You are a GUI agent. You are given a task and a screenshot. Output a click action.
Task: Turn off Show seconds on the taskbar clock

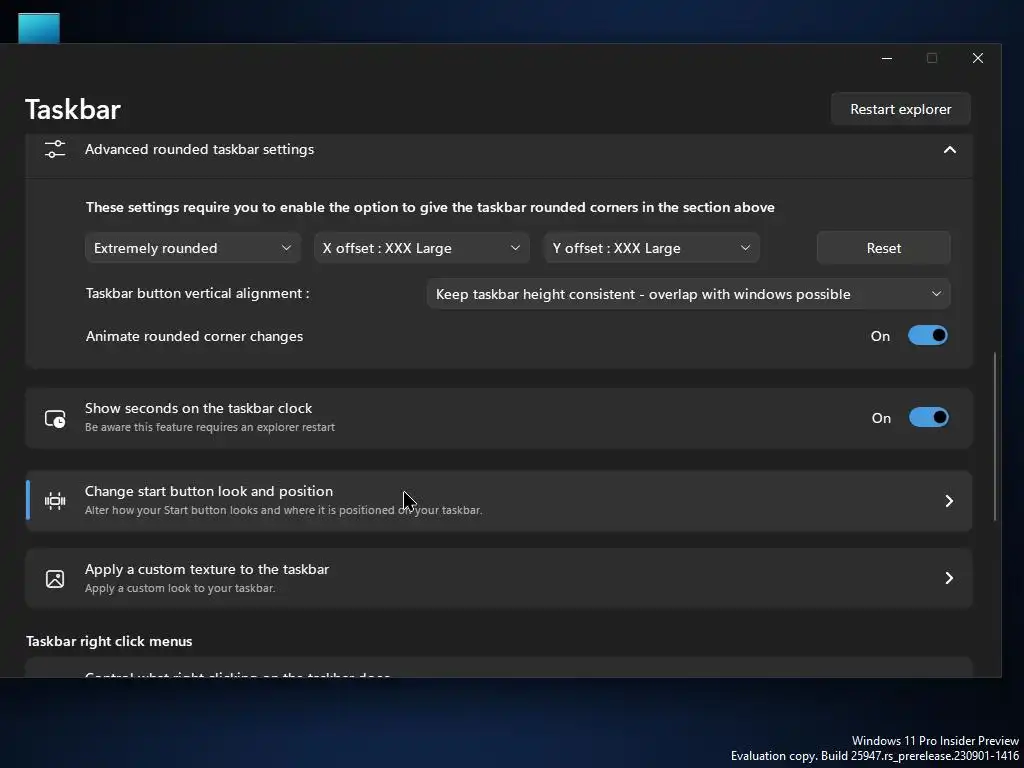[928, 418]
